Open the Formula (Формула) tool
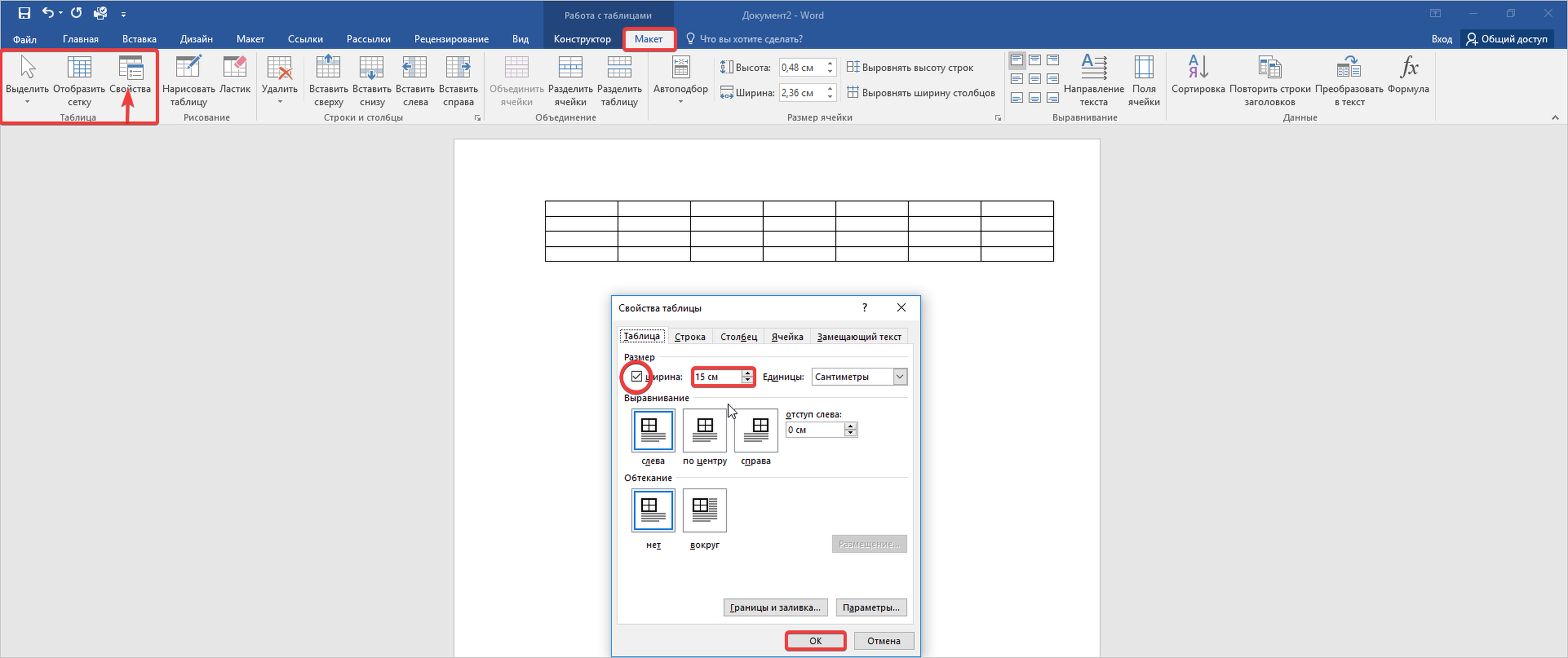The height and width of the screenshot is (658, 1568). [1408, 68]
